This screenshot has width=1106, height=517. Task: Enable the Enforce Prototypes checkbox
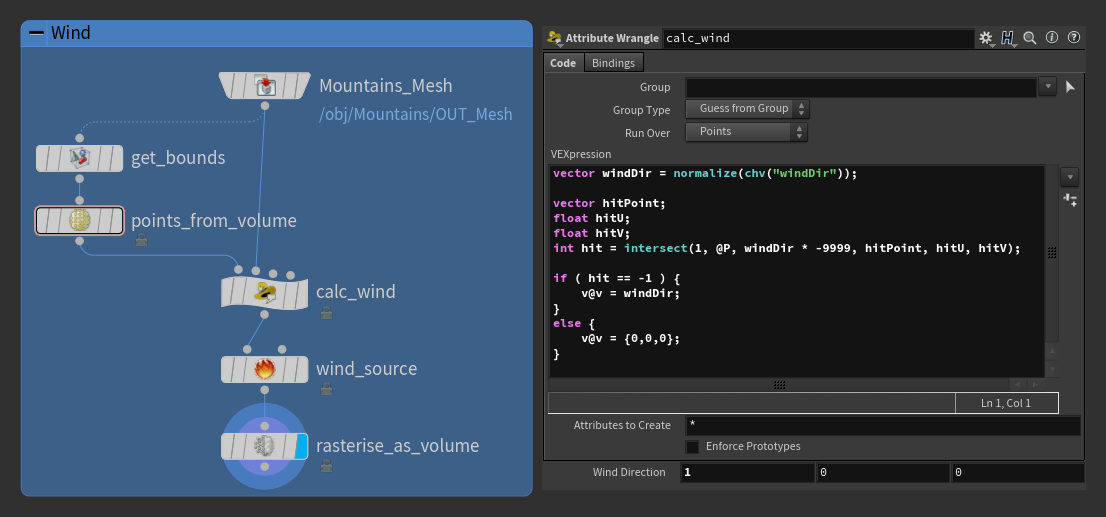point(692,447)
